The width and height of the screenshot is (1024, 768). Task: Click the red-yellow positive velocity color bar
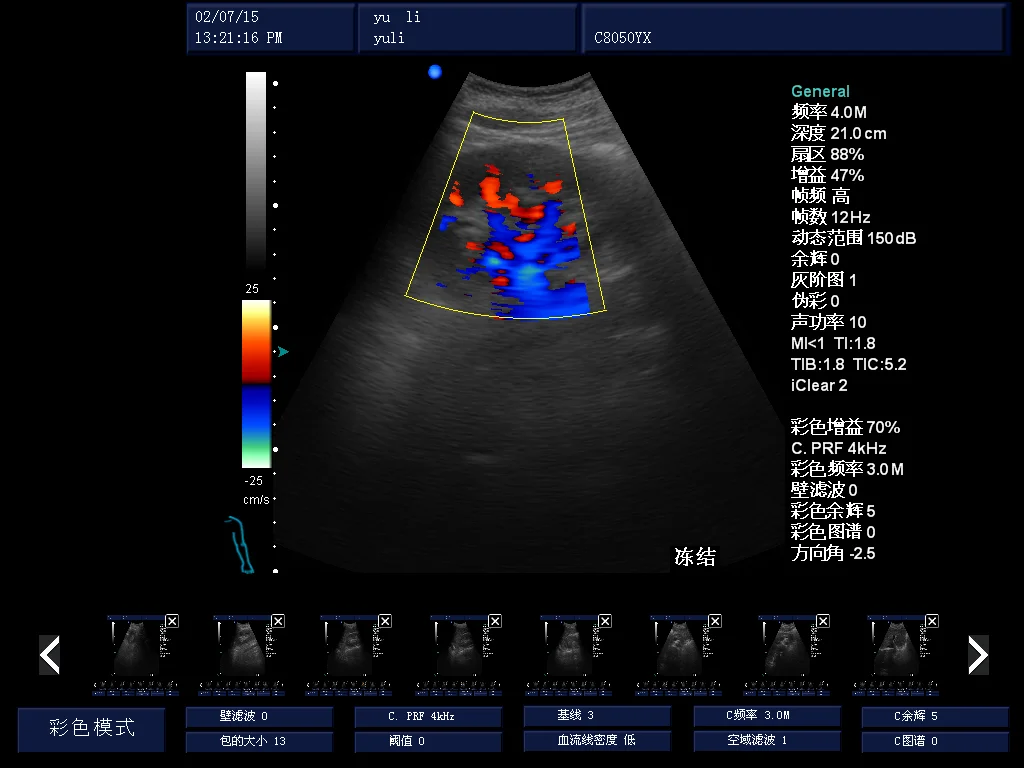point(256,342)
